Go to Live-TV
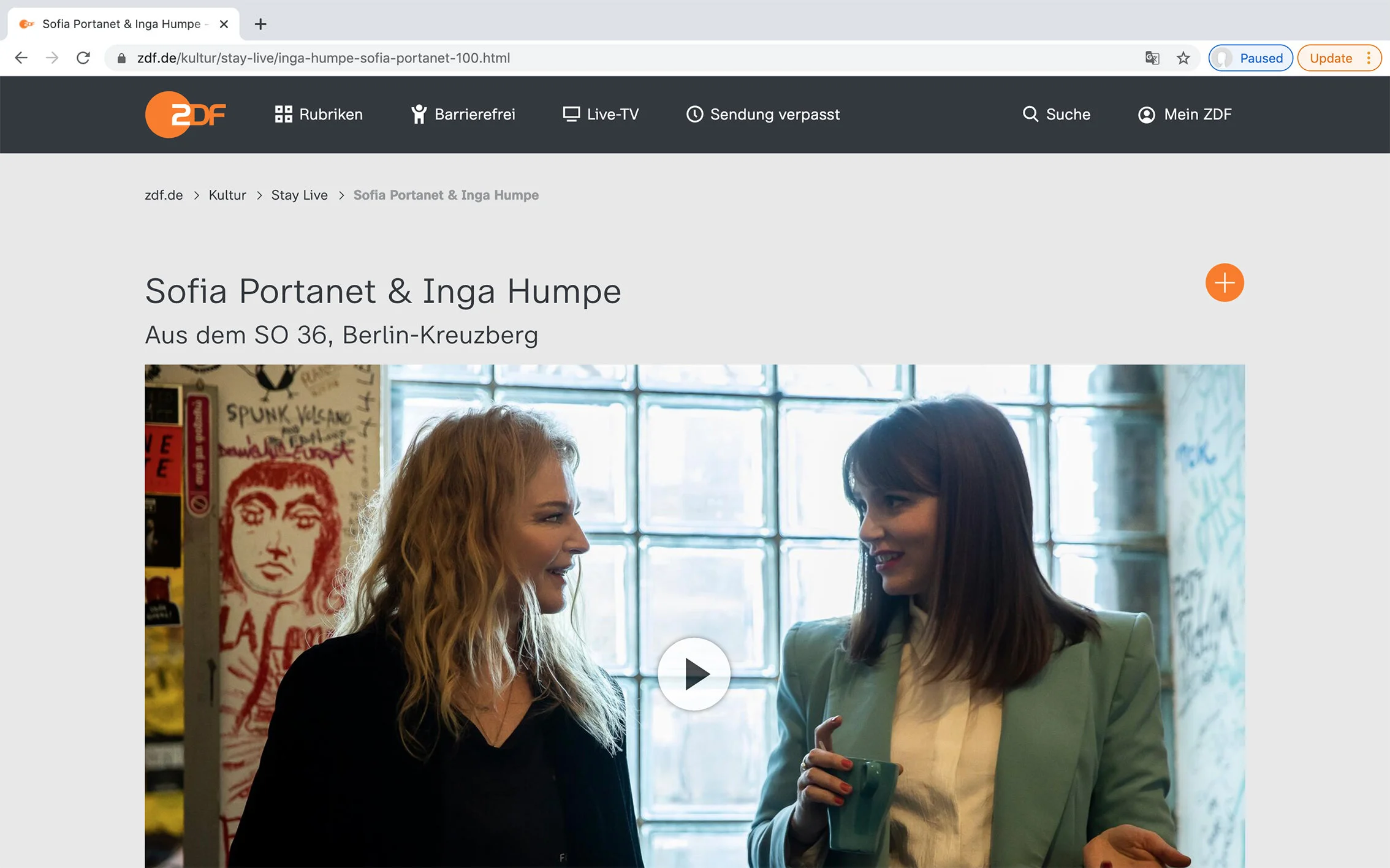Viewport: 1390px width, 868px height. [x=601, y=115]
